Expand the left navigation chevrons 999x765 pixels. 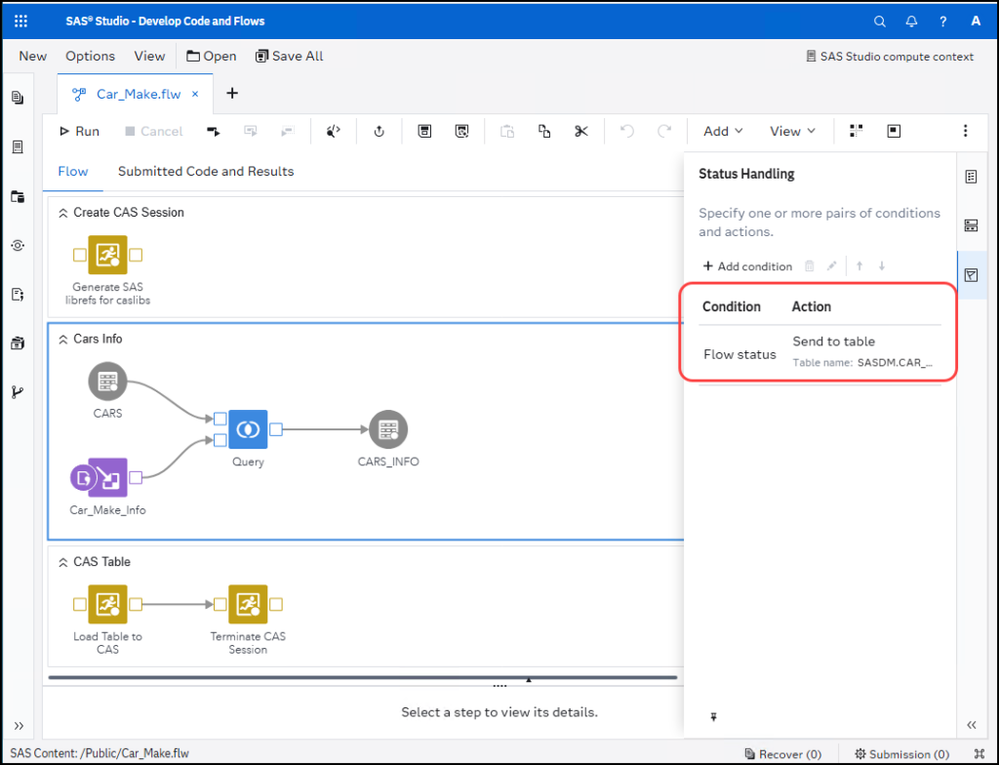(x=18, y=726)
